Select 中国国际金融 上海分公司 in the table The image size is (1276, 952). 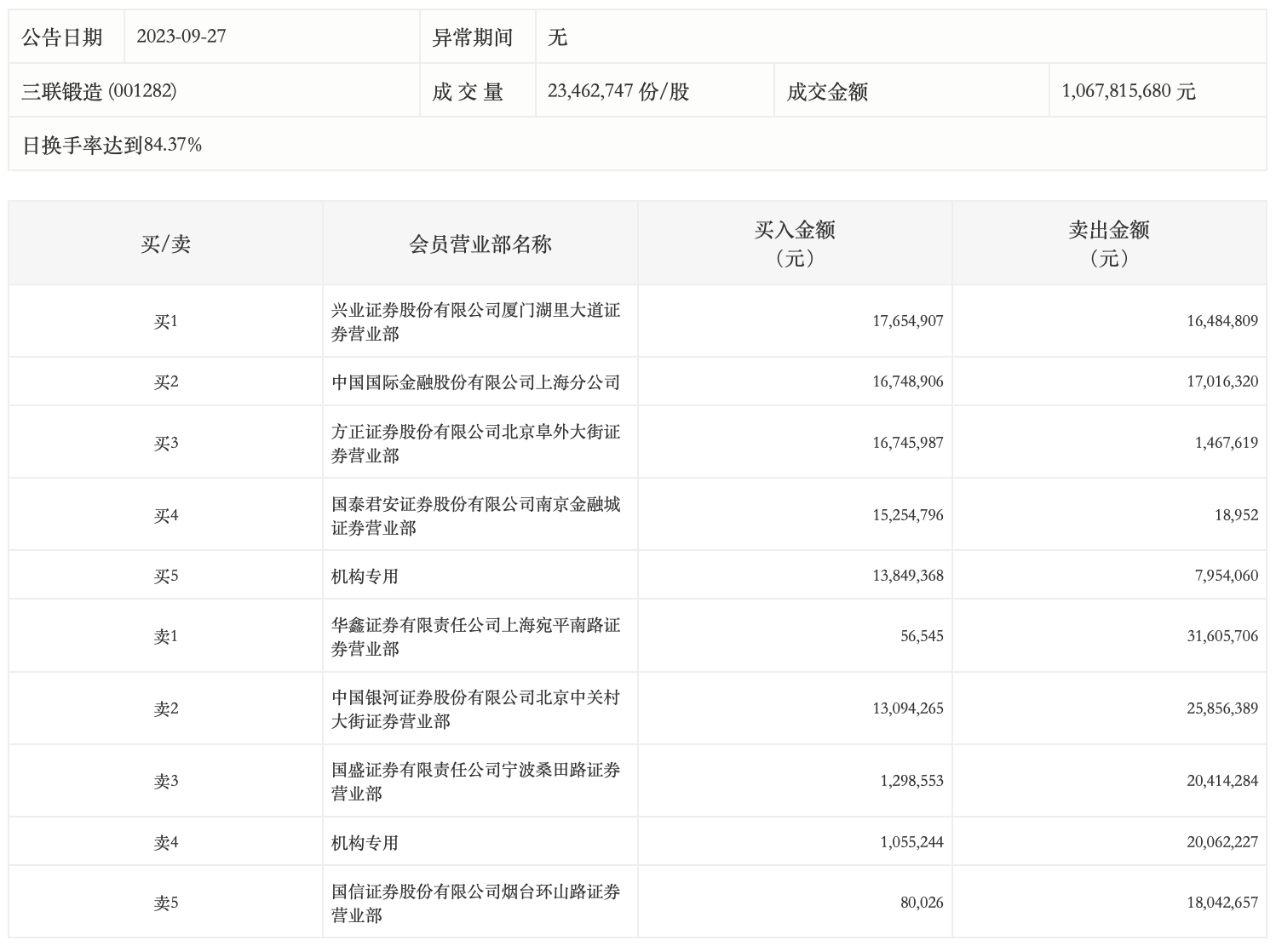click(475, 382)
